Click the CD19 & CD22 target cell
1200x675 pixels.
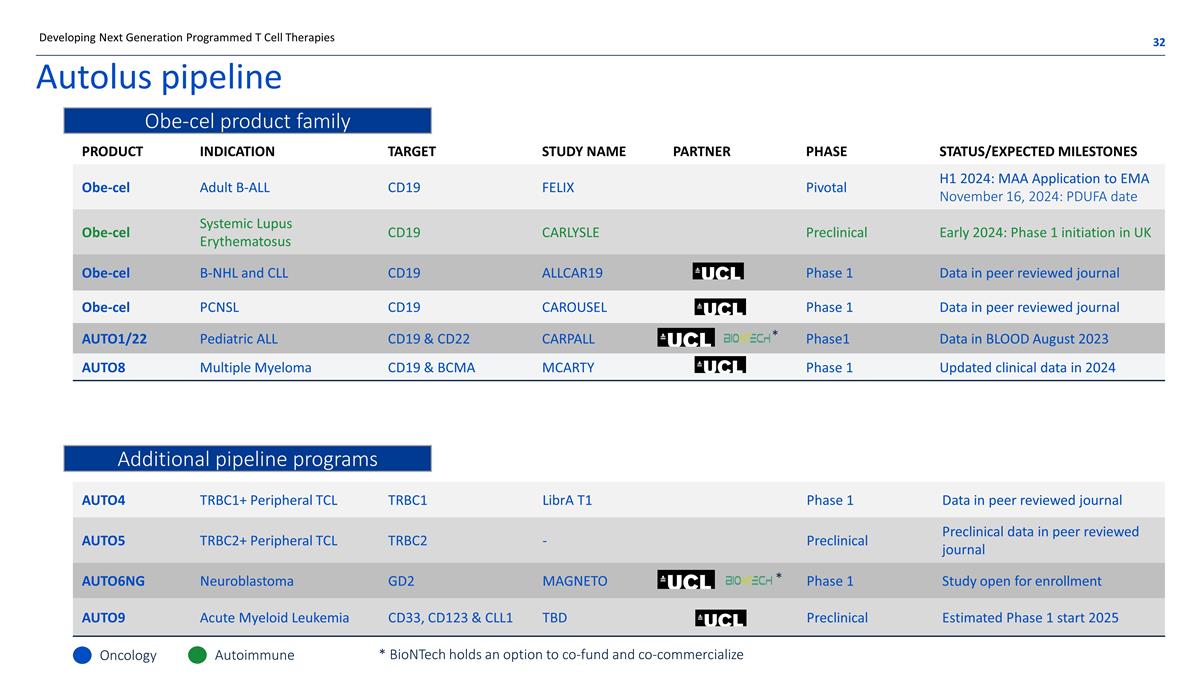428,339
